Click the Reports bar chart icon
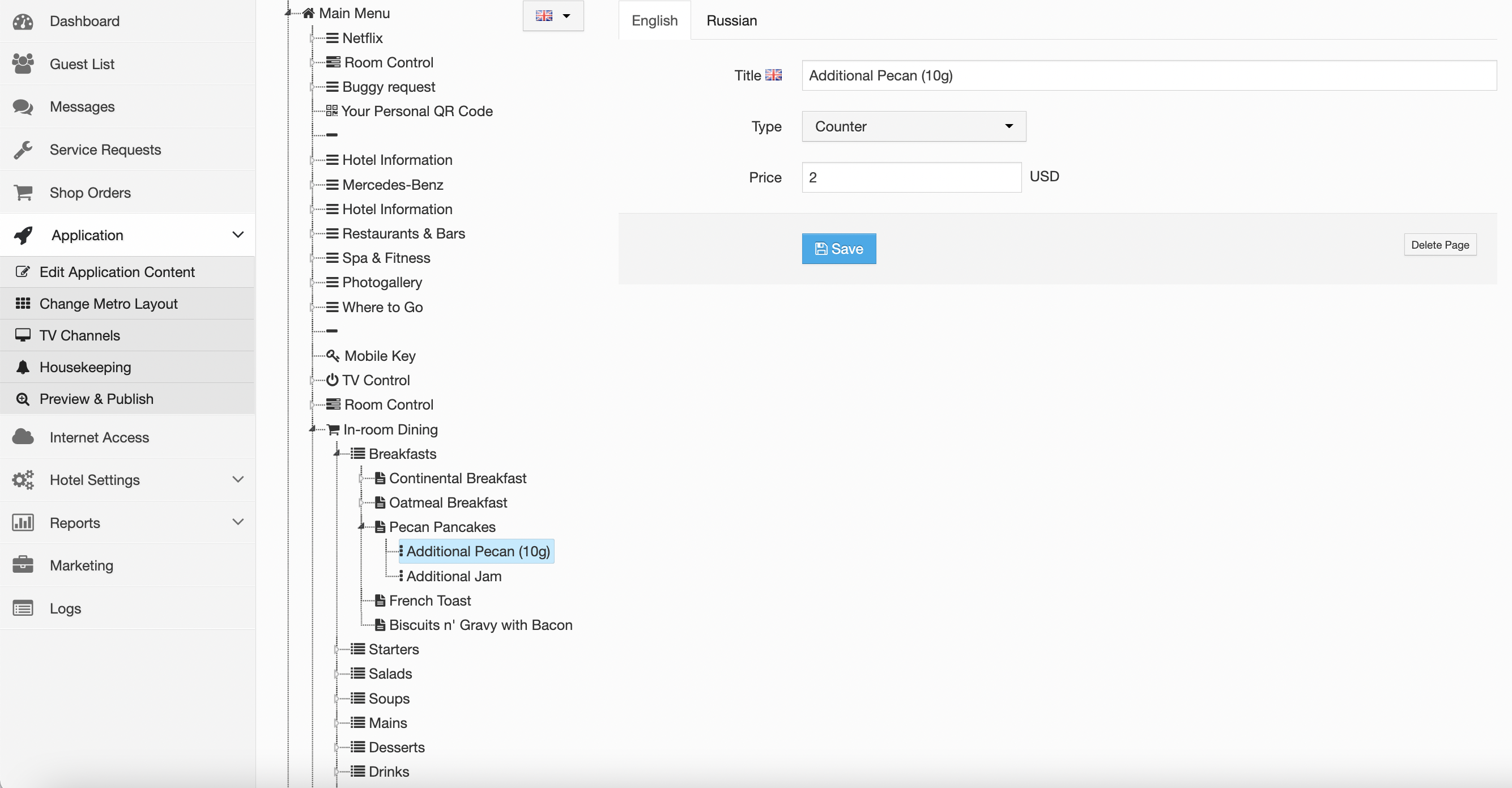 click(23, 522)
